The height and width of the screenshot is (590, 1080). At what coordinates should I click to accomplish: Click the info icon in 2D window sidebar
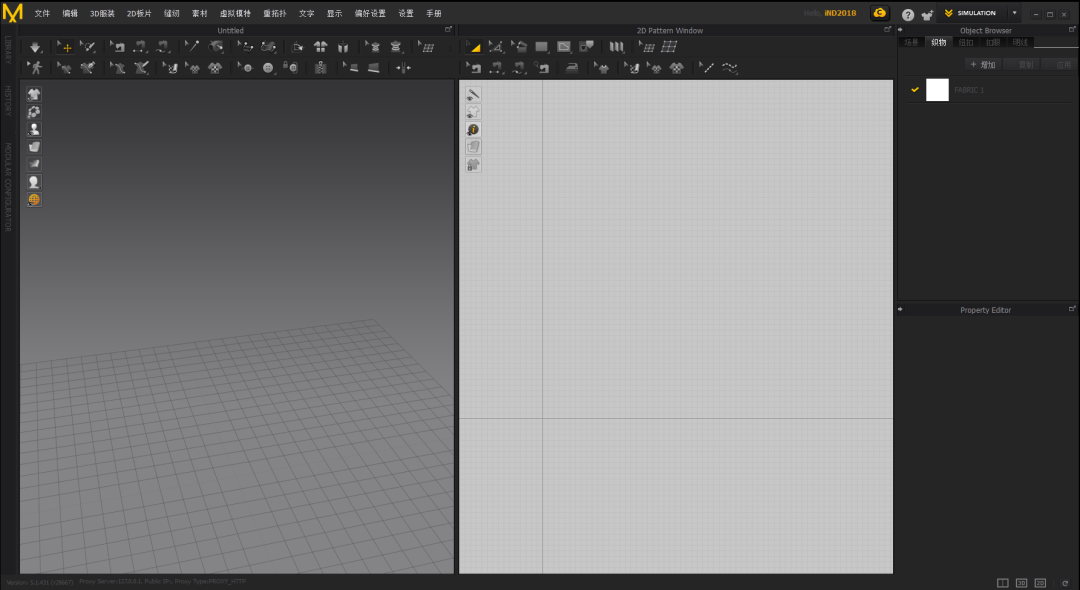473,129
